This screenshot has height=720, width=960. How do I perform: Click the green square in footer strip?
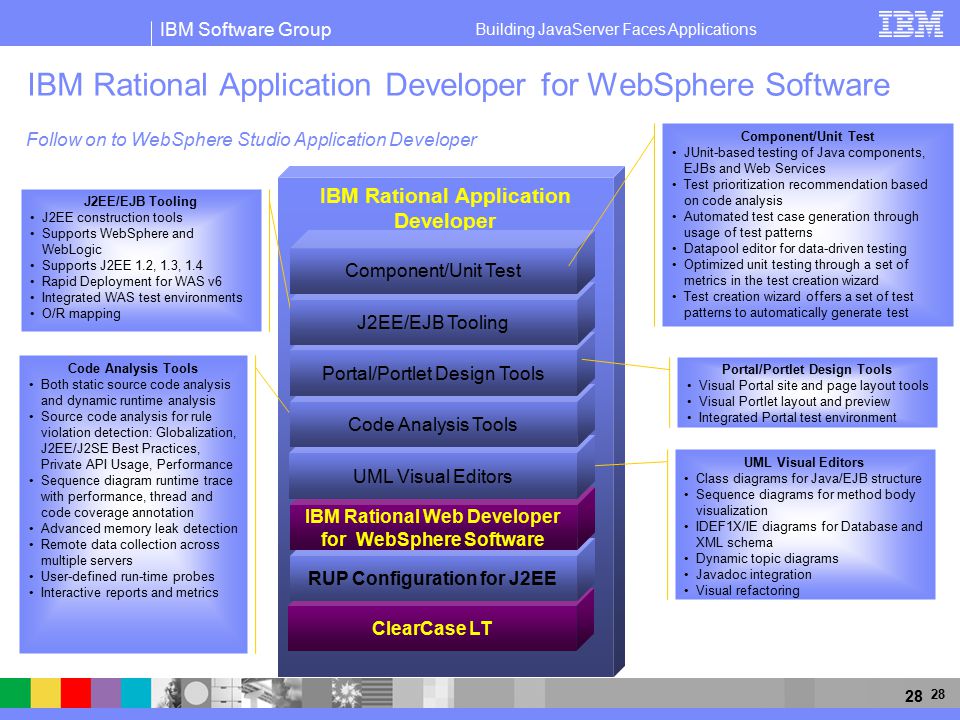coord(15,693)
